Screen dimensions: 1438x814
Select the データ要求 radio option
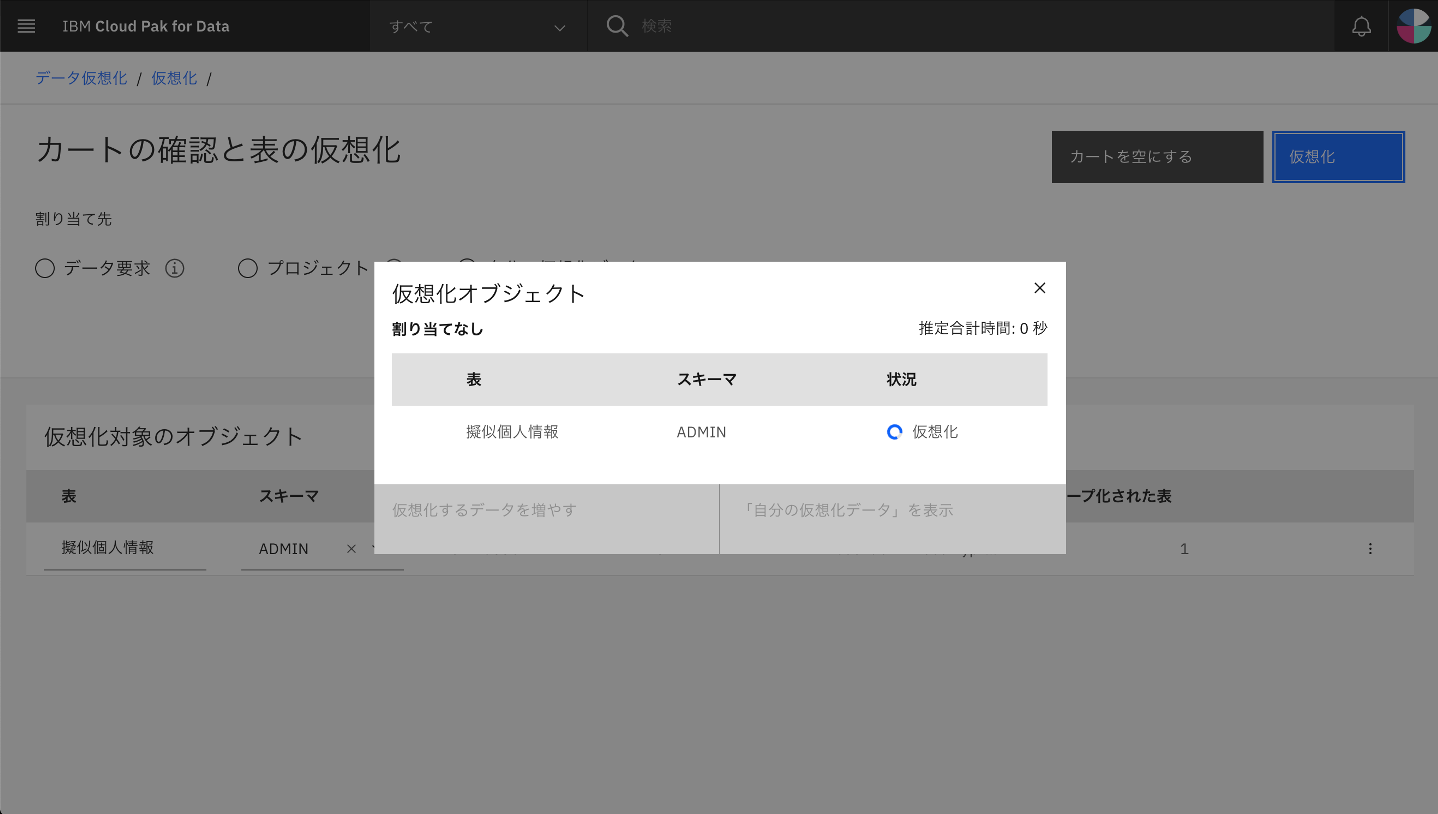click(x=44, y=268)
